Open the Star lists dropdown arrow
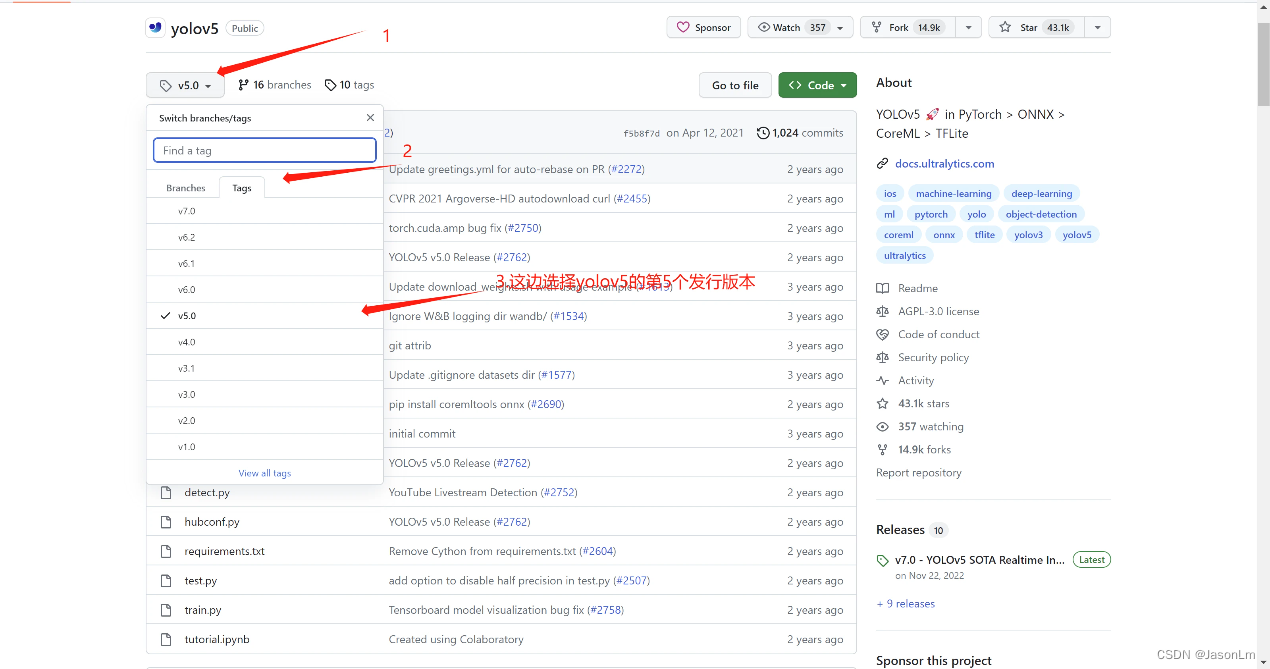1270x669 pixels. click(x=1097, y=28)
